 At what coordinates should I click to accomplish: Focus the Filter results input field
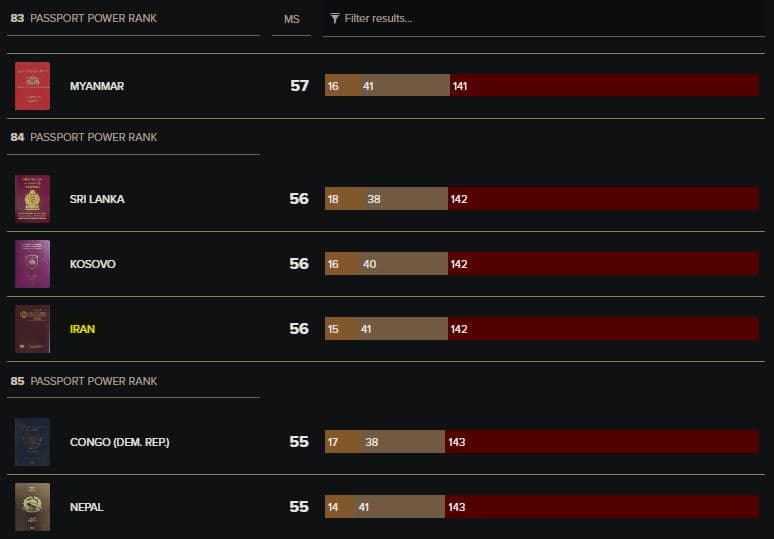pyautogui.click(x=544, y=19)
